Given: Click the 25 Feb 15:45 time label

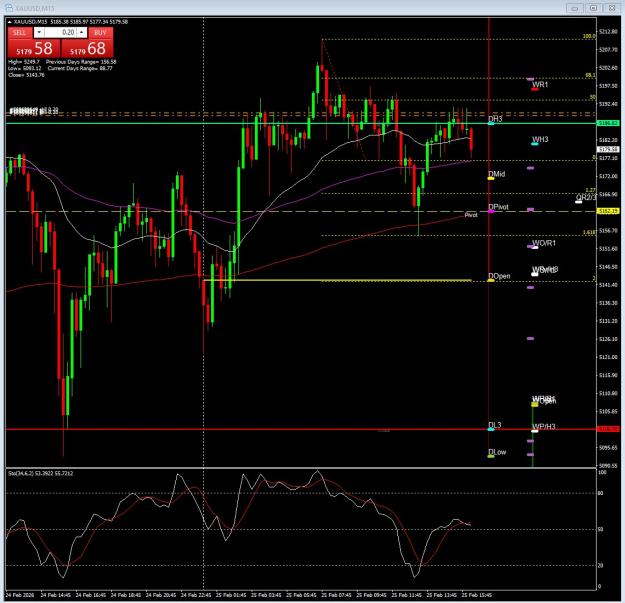Looking at the screenshot, I should 476,595.
